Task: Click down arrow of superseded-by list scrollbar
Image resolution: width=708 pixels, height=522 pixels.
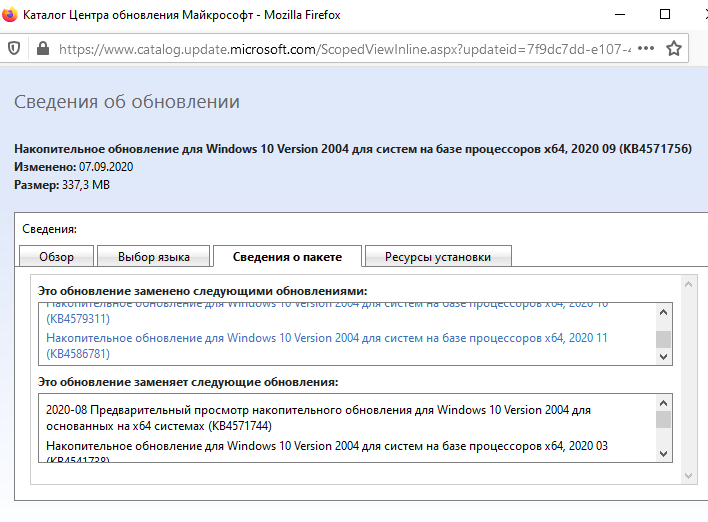Action: click(x=663, y=356)
